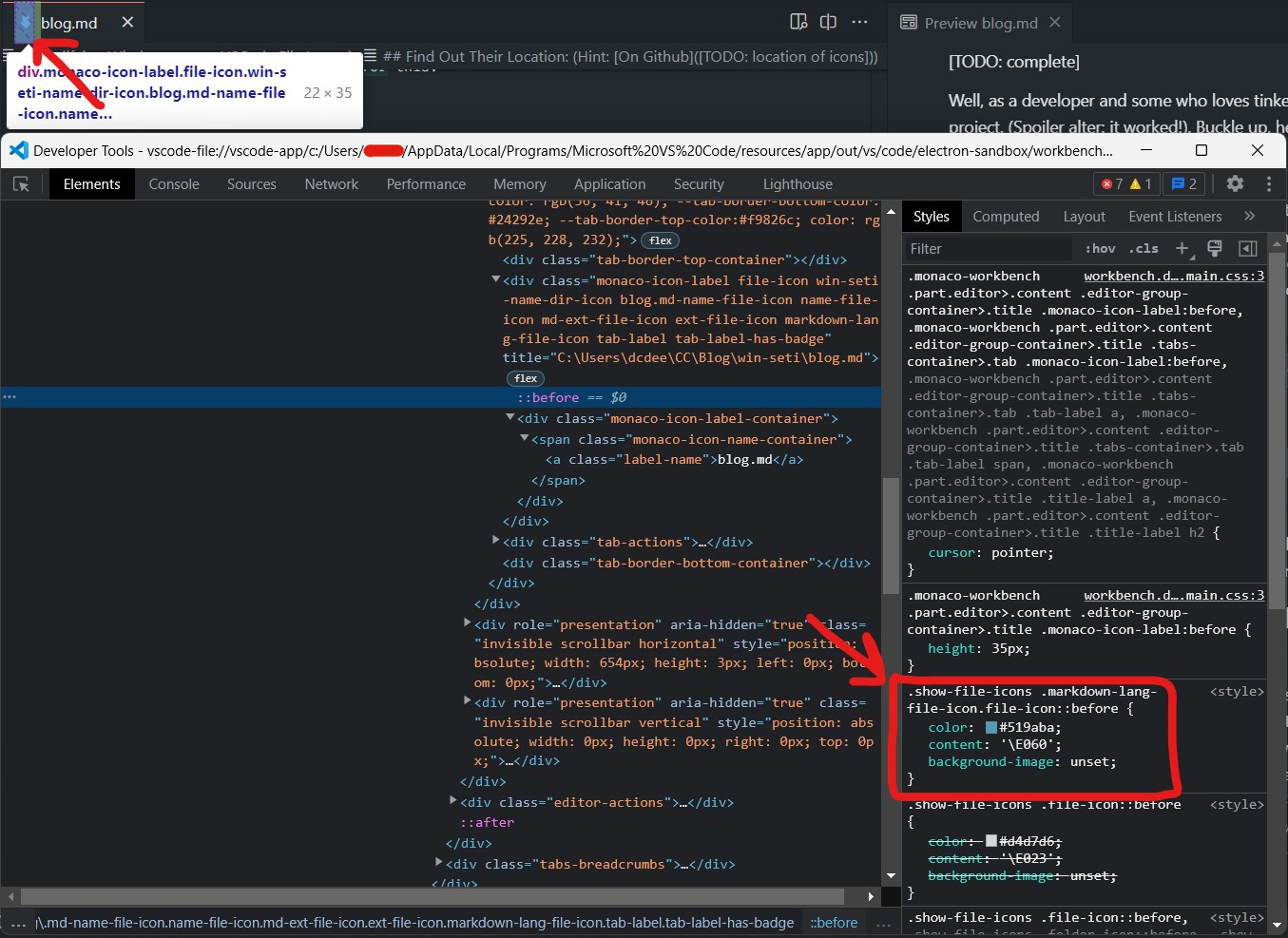Viewport: 1288px width, 938px height.
Task: Toggle element state with :hov
Action: 1099,248
